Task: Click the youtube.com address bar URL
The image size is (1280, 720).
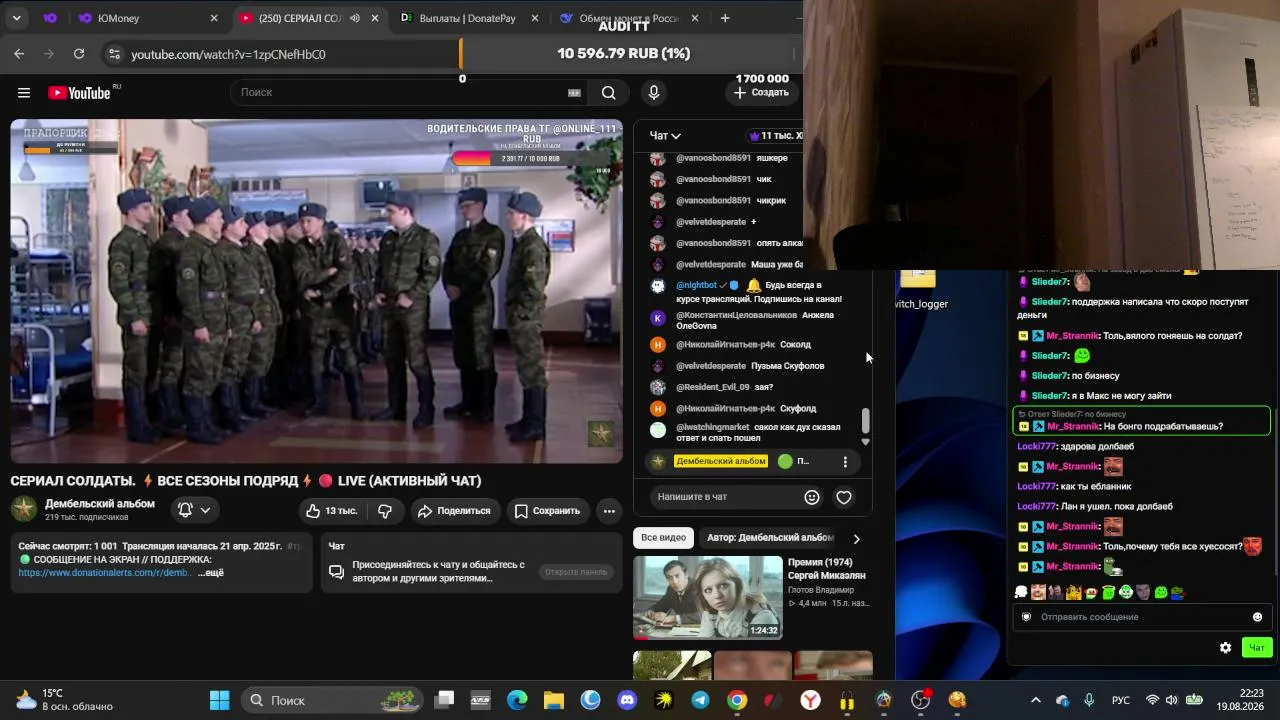Action: [x=228, y=54]
